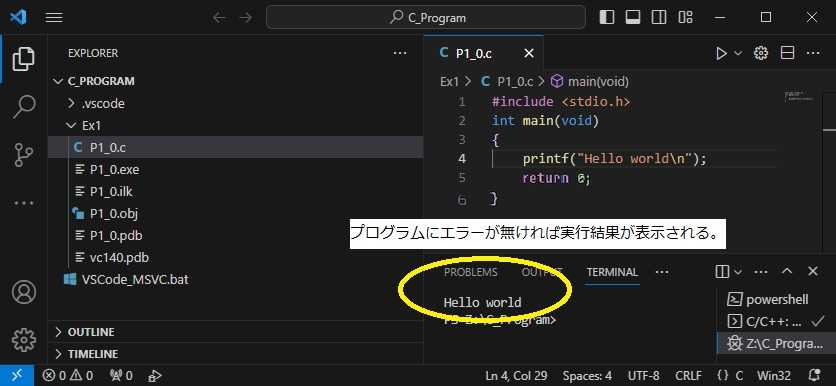Open split terminal dropdown arrow

coord(738,272)
